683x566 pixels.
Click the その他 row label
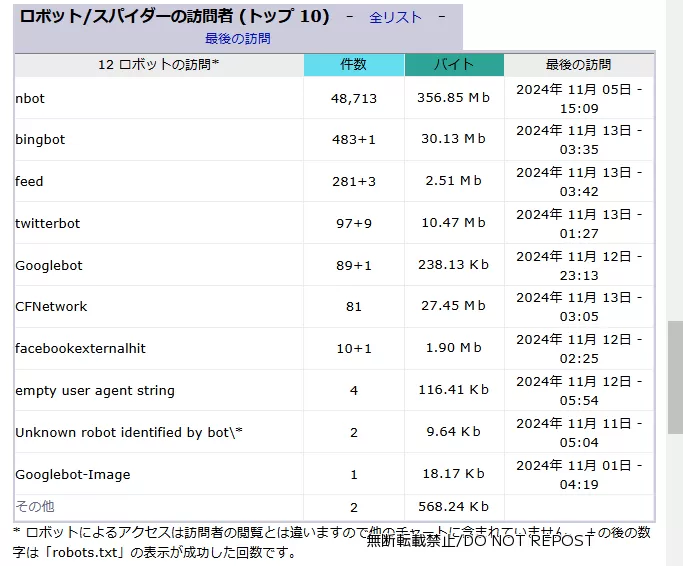[35, 507]
